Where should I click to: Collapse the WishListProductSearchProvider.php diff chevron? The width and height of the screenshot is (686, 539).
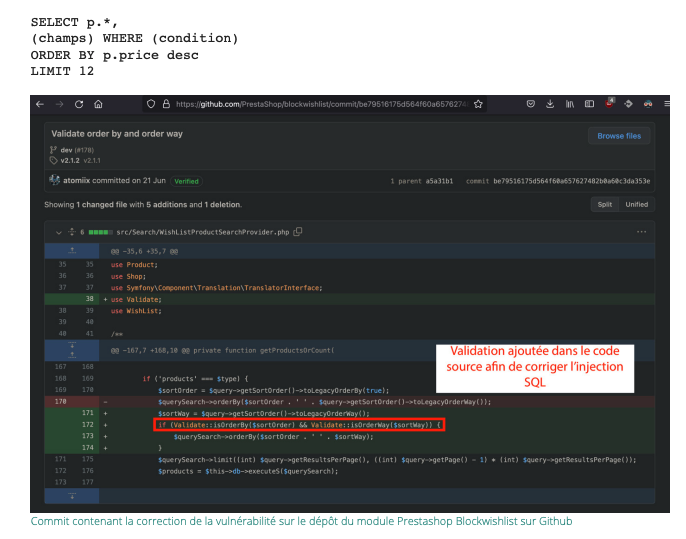59,232
